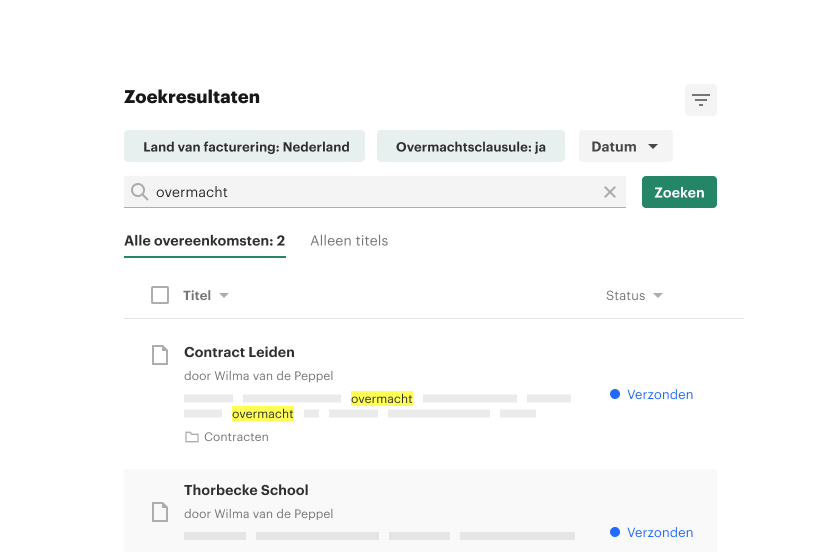This screenshot has height=552, width=840.
Task: Tick the select-all checkbox beside Titel
Action: (160, 295)
